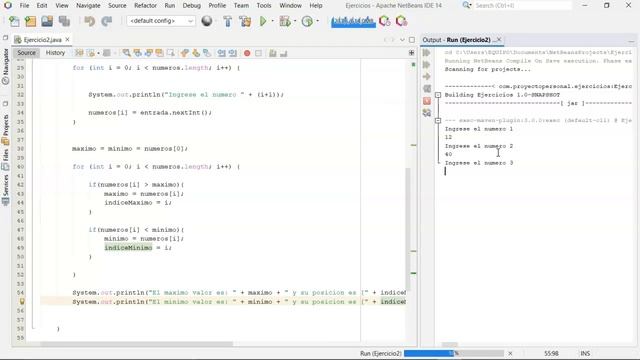The height and width of the screenshot is (360, 640).
Task: Open the default config dropdown
Action: point(161,21)
